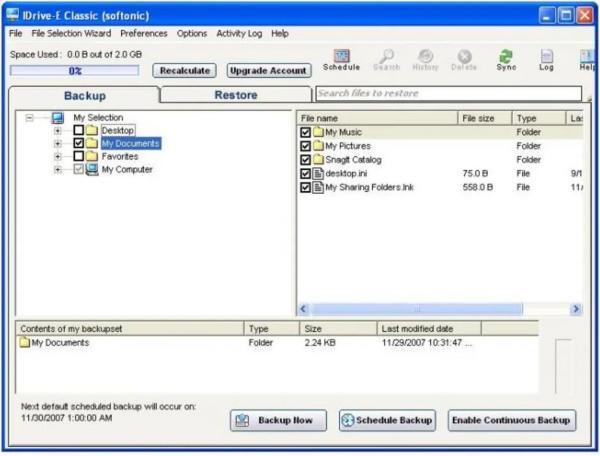Image resolution: width=600 pixels, height=456 pixels.
Task: Click the My Computer icon in tree
Action: coord(92,169)
